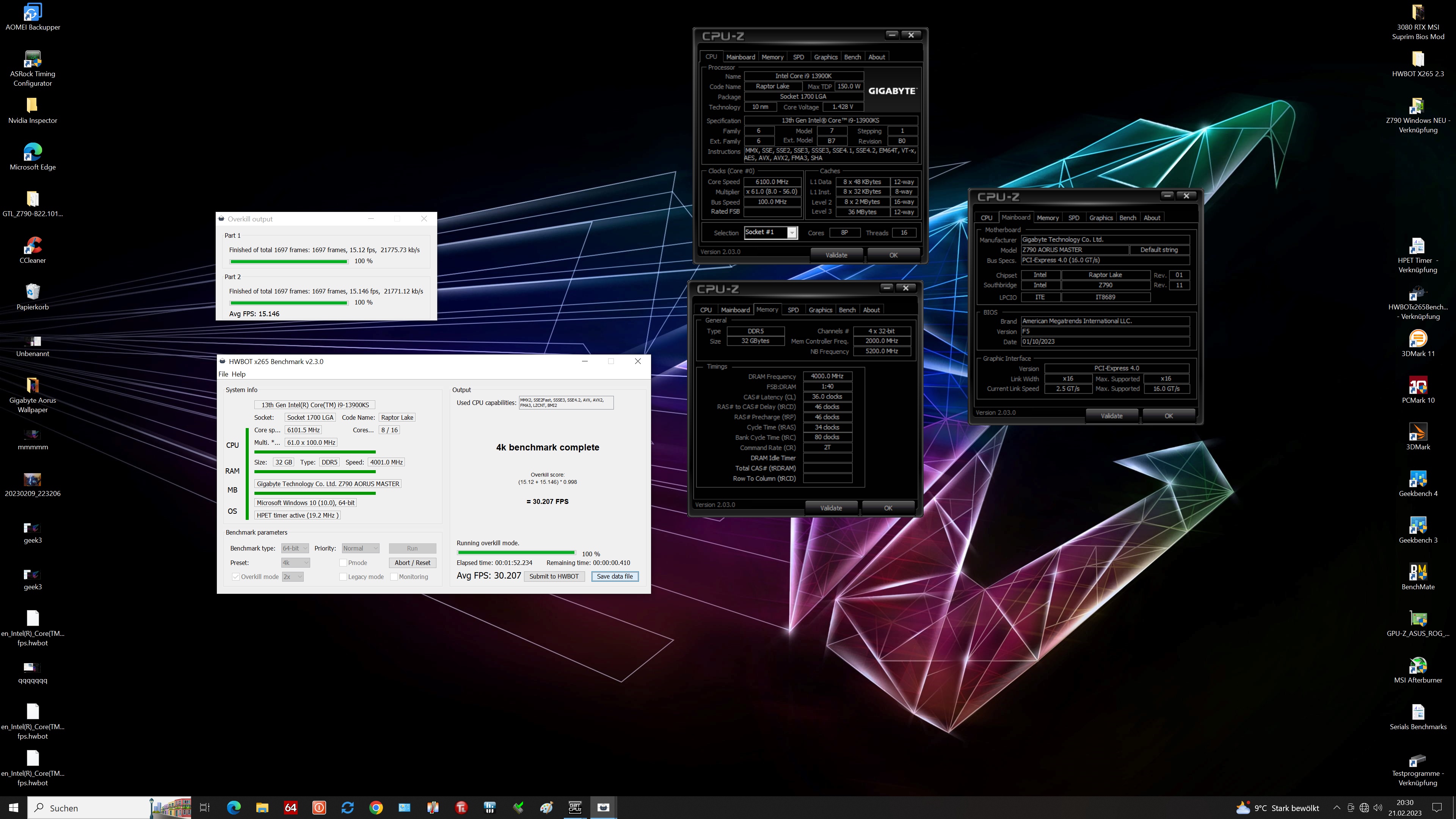The width and height of the screenshot is (1456, 819).
Task: Click the Part 1 progress bar in Overkill output
Action: tap(289, 262)
